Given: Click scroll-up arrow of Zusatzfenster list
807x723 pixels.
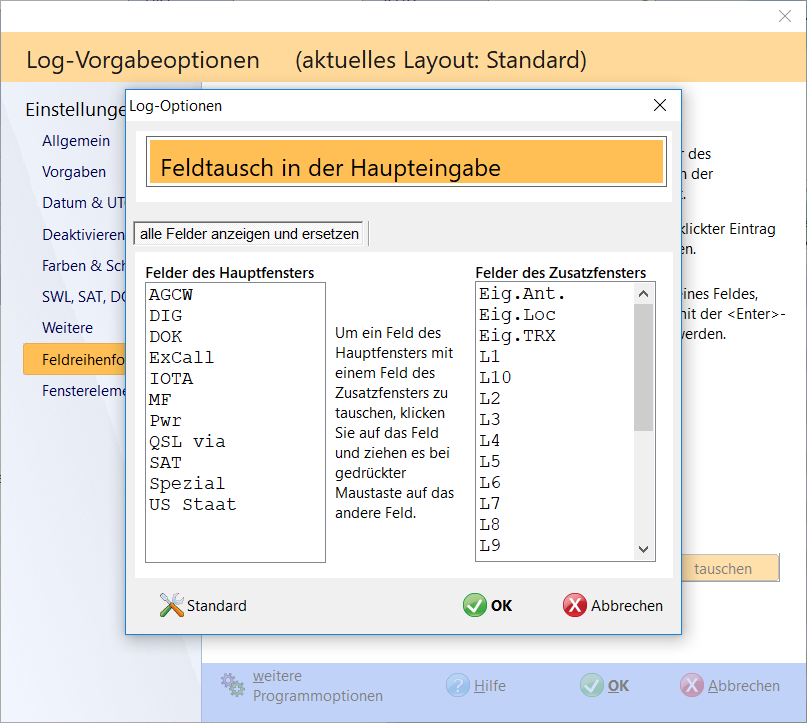Looking at the screenshot, I should [x=643, y=294].
